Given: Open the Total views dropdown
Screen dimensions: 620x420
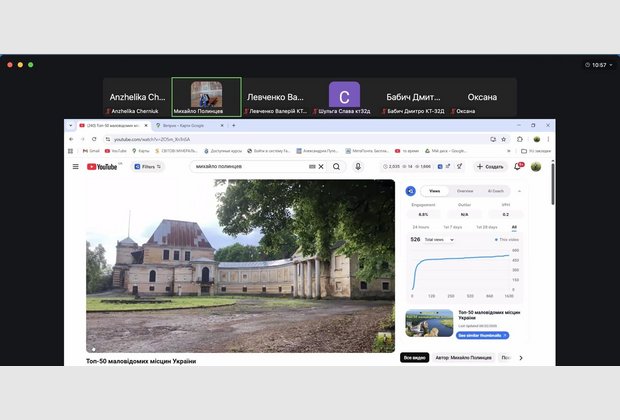Looking at the screenshot, I should [439, 240].
